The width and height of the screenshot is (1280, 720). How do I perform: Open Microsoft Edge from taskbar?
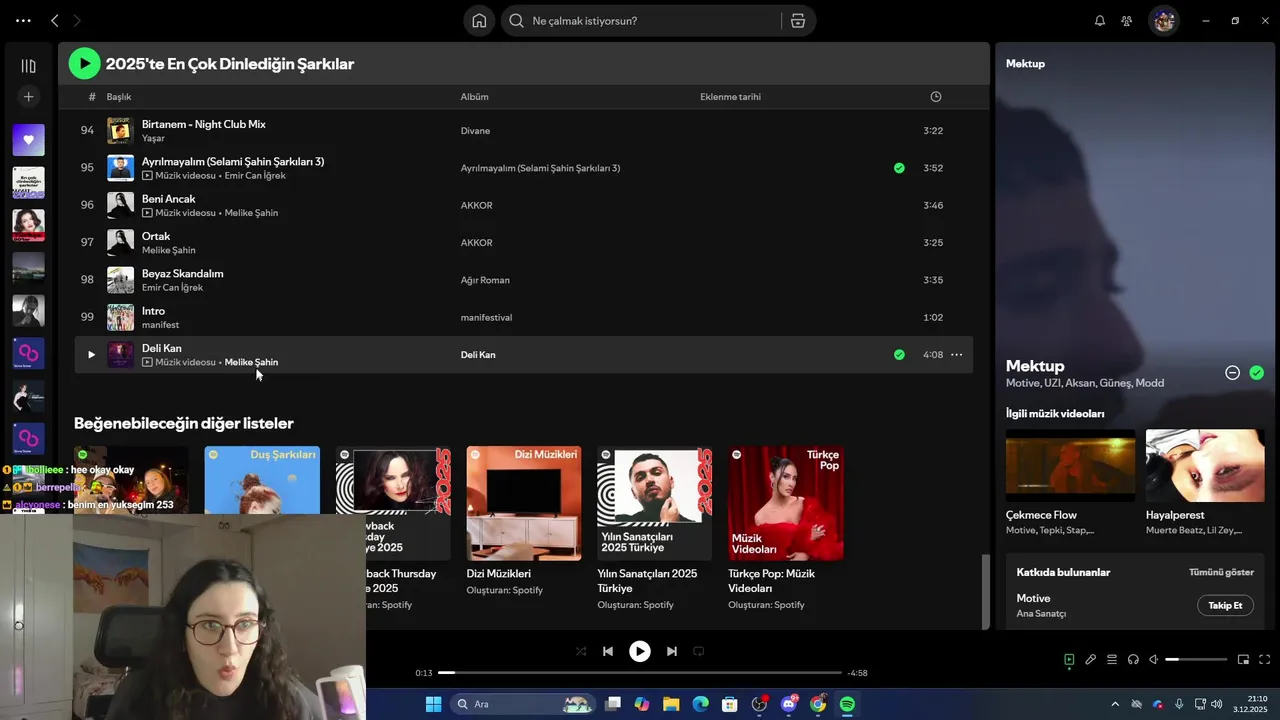point(700,704)
